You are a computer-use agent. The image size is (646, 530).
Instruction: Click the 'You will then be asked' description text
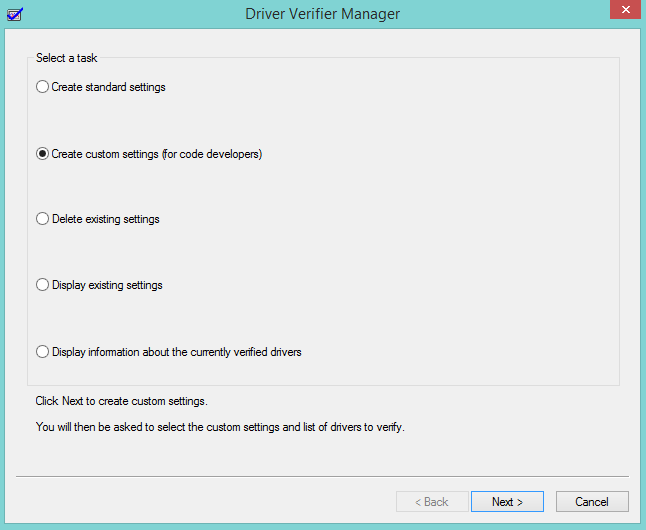point(219,427)
